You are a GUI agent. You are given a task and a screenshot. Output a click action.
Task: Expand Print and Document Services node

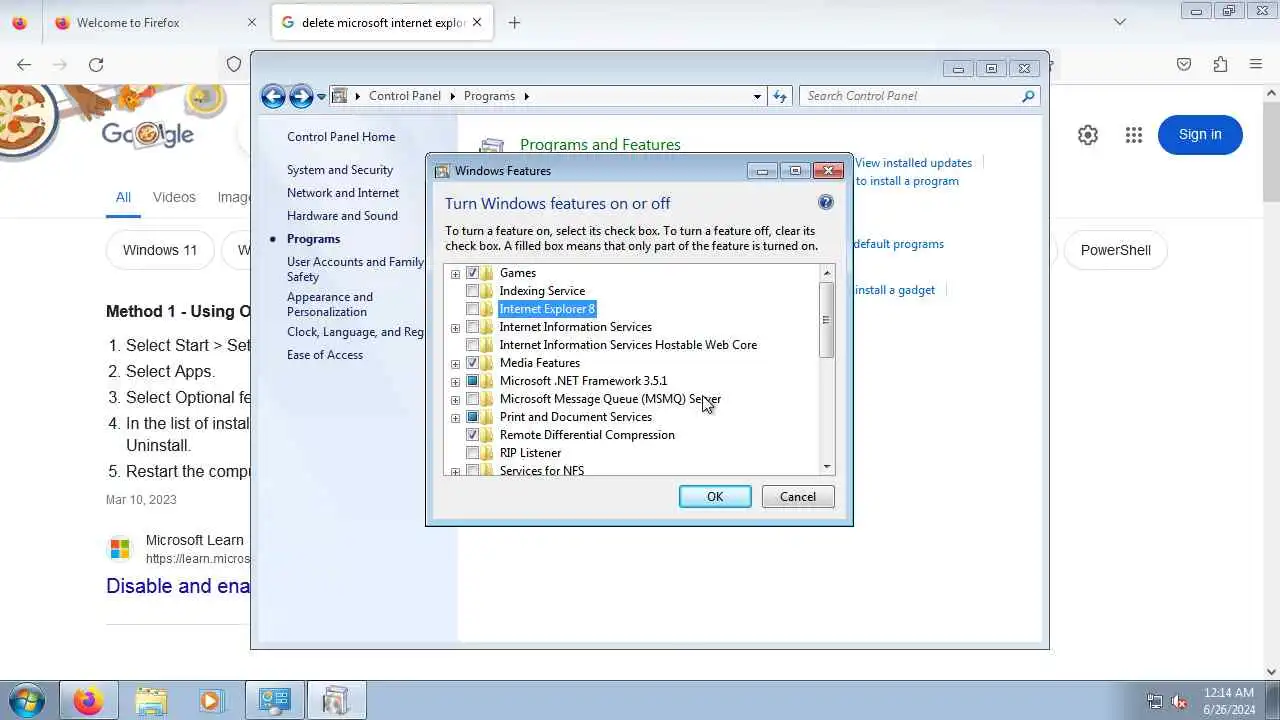[x=455, y=418]
